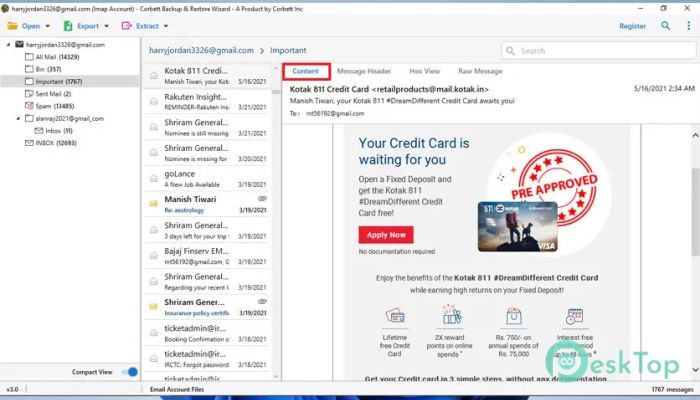
Task: Click the Lifetime free Credit Card icon
Action: (x=395, y=316)
